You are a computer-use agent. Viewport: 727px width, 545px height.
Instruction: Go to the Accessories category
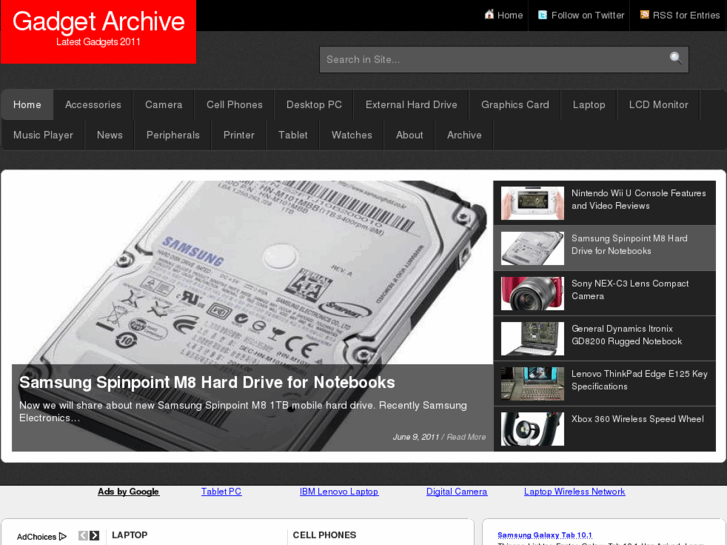click(93, 105)
